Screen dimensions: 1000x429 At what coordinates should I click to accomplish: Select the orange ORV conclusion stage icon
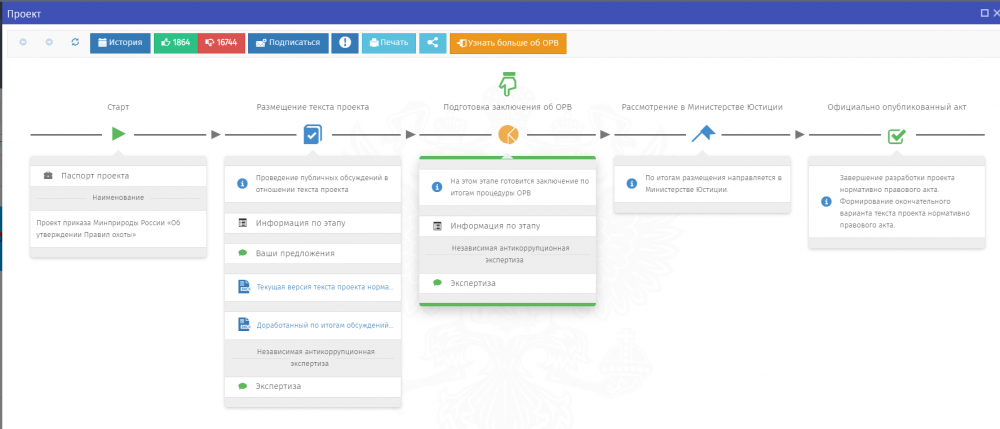[x=507, y=134]
